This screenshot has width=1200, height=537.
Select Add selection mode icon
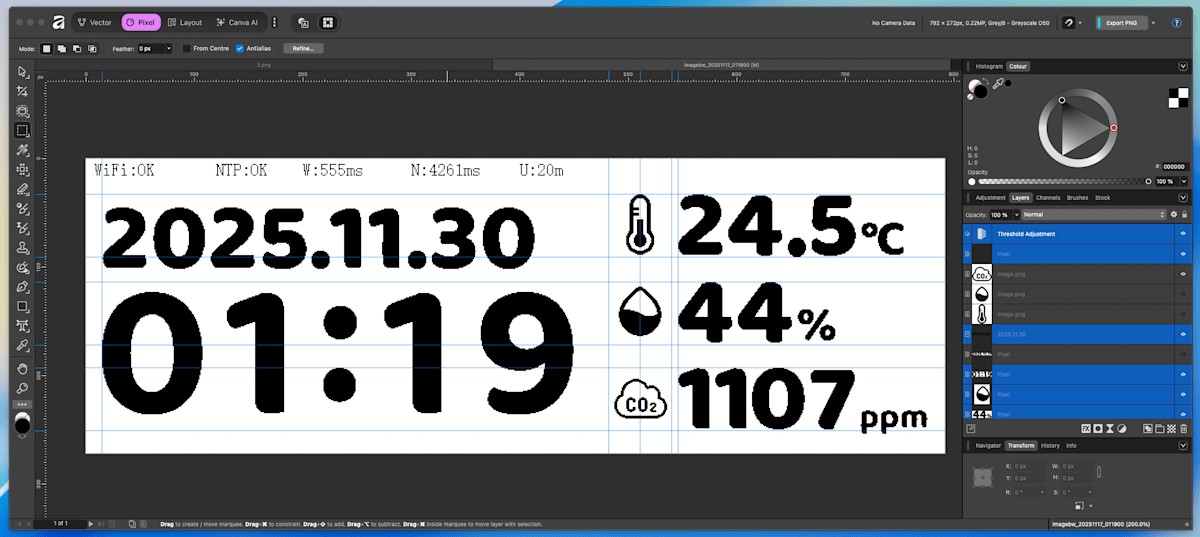pos(61,48)
